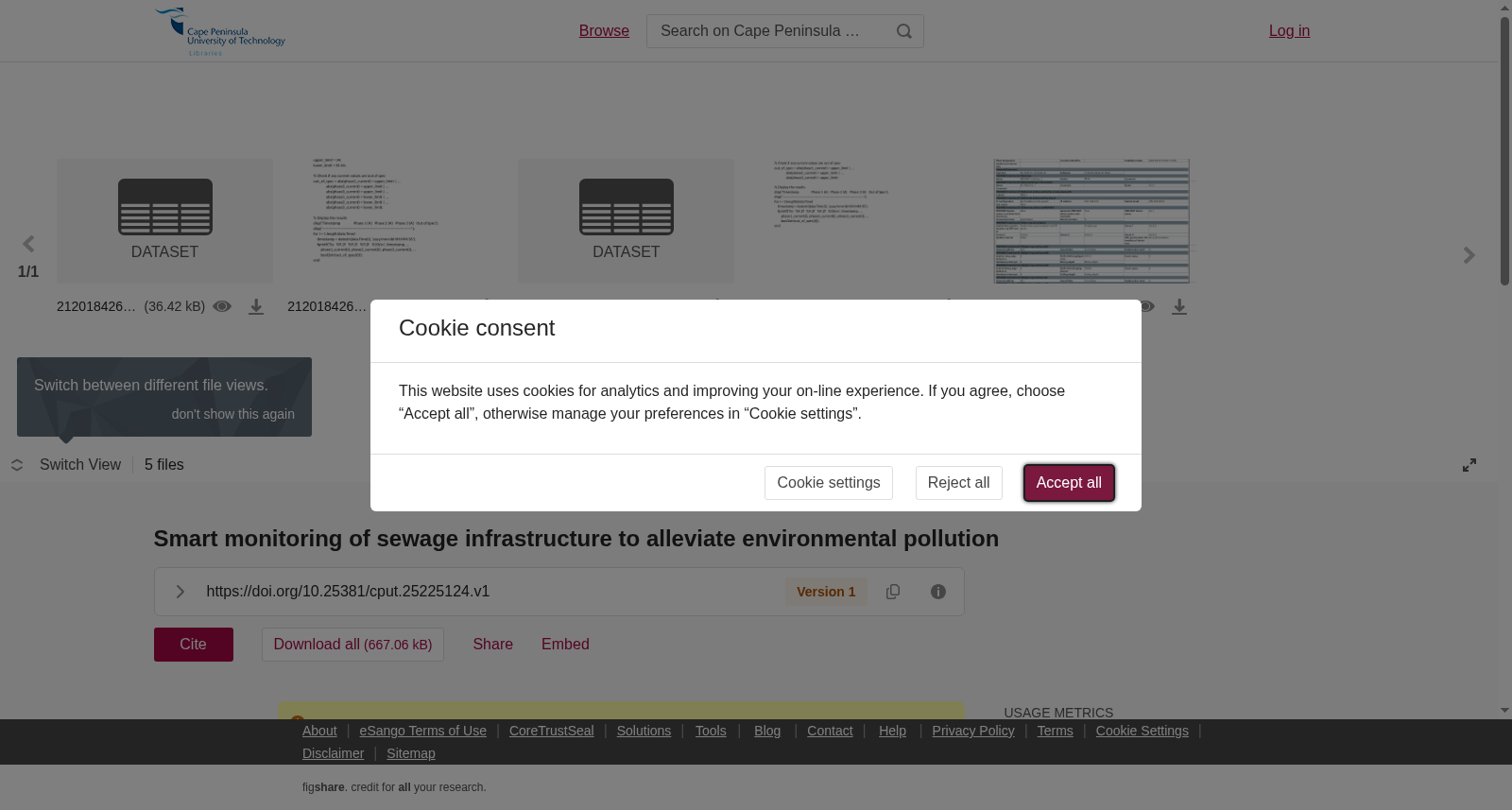Open the spreadsheet table file thumbnail
Viewport: 1512px width, 810px height.
[x=1091, y=221]
